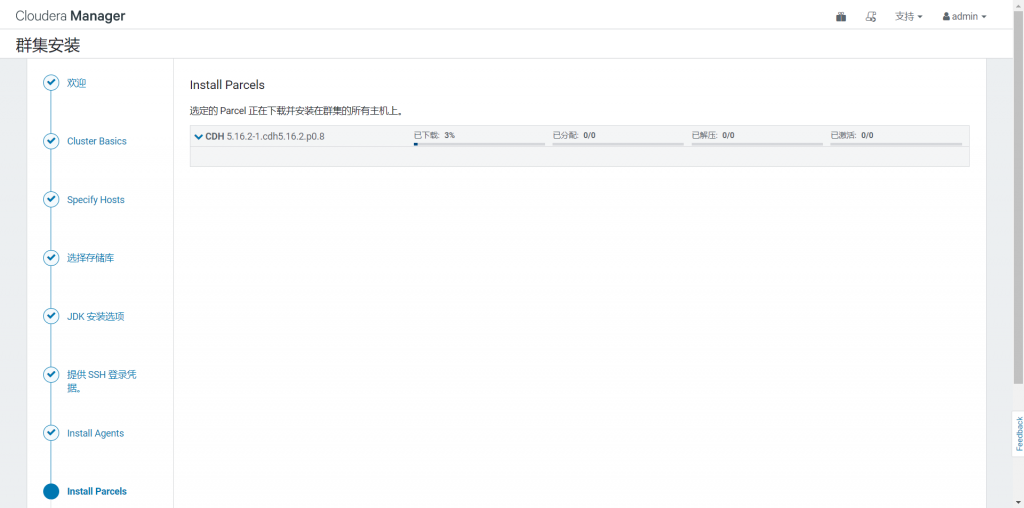This screenshot has height=508, width=1024.
Task: Click the Install Parcels current step circle
Action: 51,491
